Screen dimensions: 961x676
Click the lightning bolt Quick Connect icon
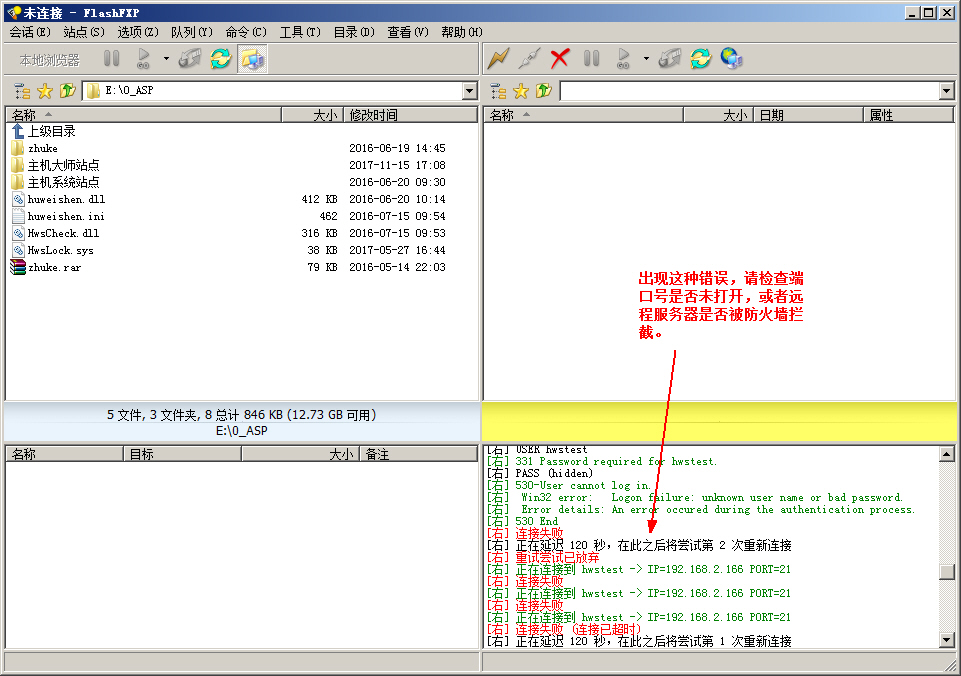coord(498,59)
